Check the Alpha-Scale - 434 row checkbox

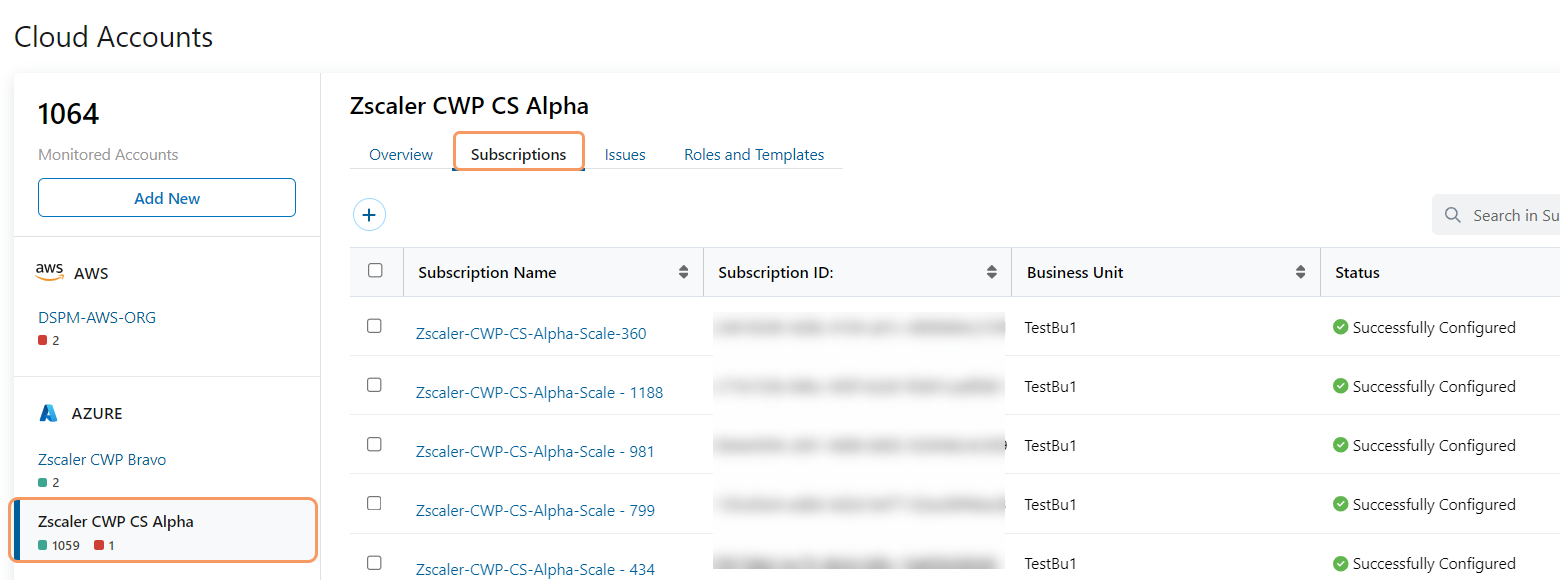click(374, 562)
